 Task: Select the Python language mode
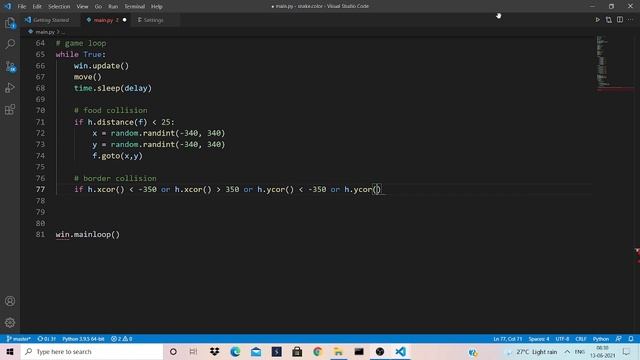pos(600,339)
